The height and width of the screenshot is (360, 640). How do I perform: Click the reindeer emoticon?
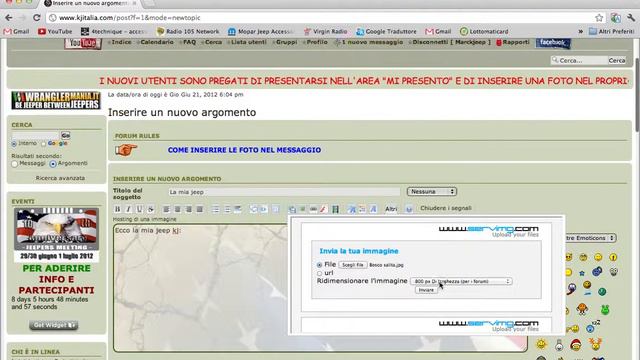(x=596, y=344)
